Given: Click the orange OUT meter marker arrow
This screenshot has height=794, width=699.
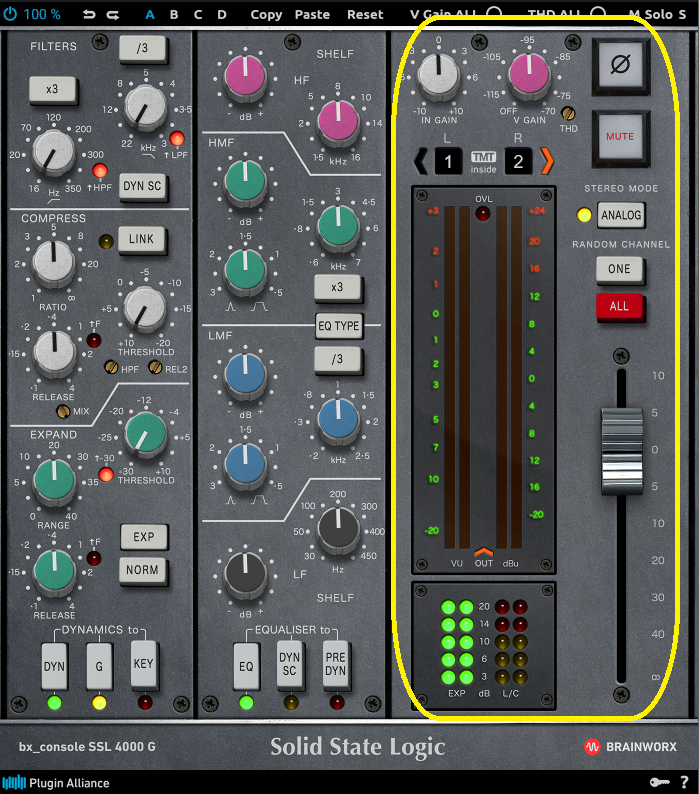Looking at the screenshot, I should [x=484, y=551].
